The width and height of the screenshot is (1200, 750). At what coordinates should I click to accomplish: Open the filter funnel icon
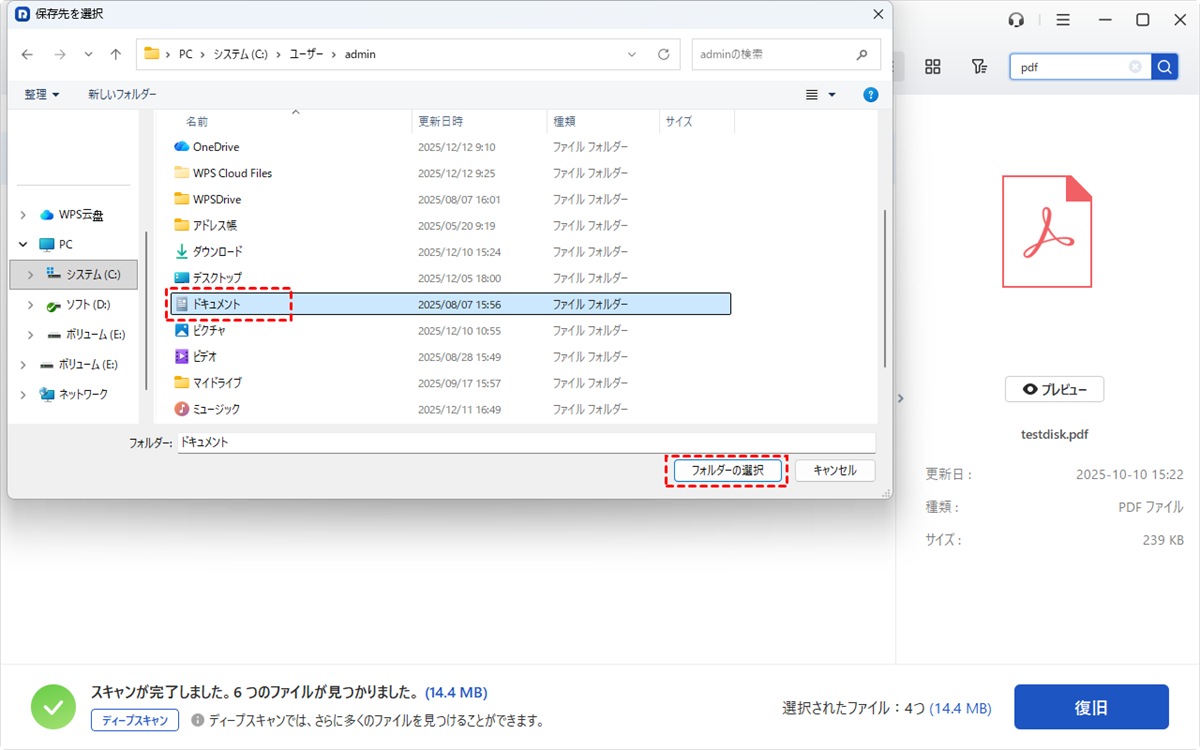click(x=979, y=66)
